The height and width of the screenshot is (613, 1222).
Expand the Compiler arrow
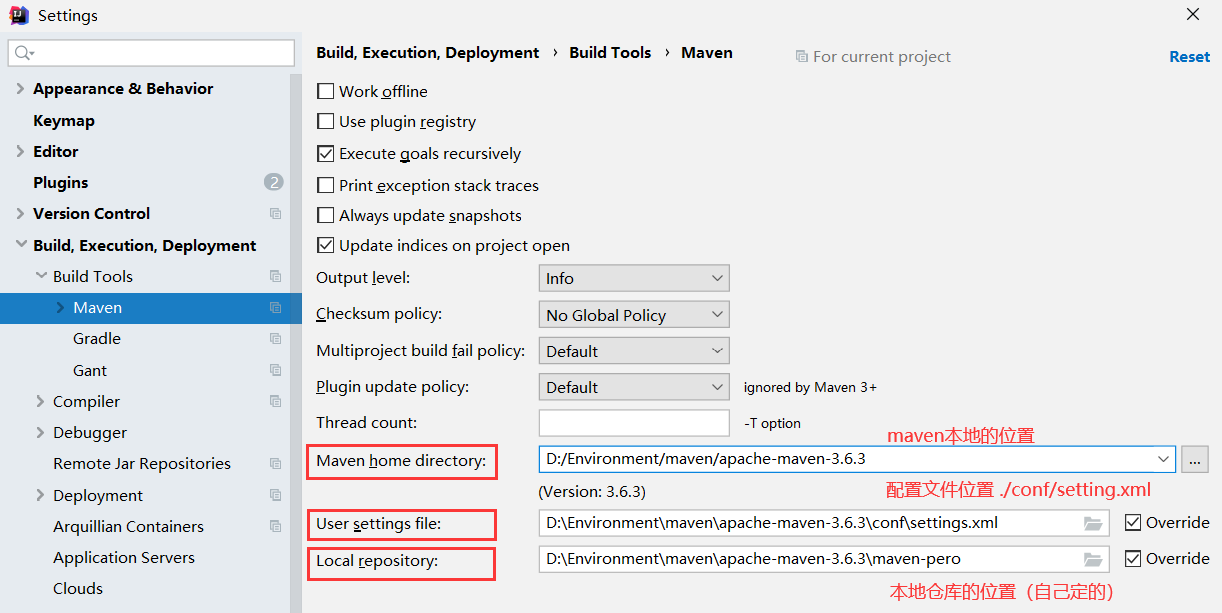[40, 402]
